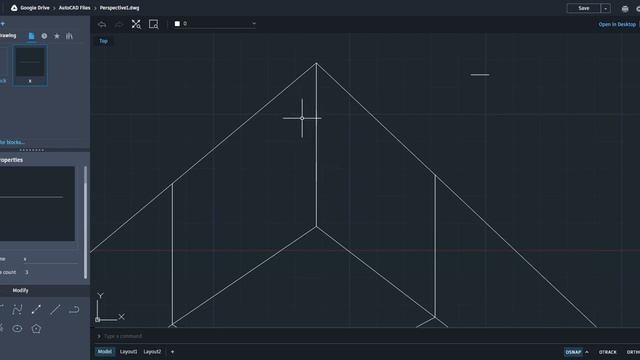Screen dimensions: 640x360
Task: Open AutoCAD Files breadcrumb folder
Action: [74, 8]
